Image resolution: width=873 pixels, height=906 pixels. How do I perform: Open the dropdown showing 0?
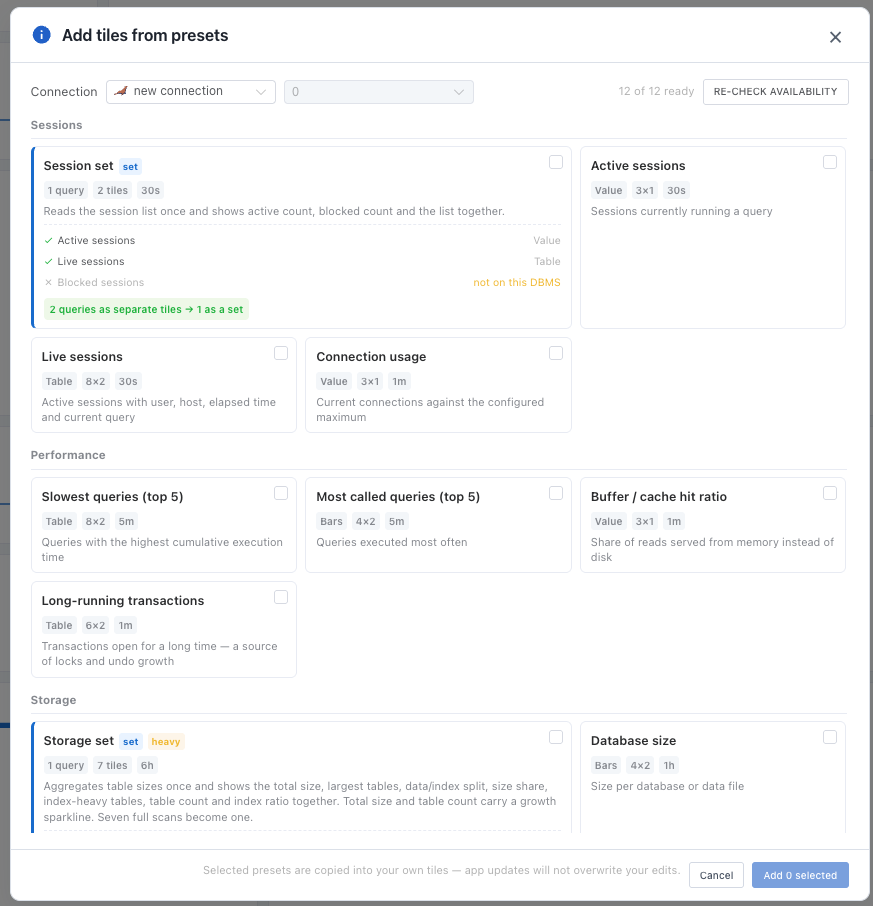379,92
